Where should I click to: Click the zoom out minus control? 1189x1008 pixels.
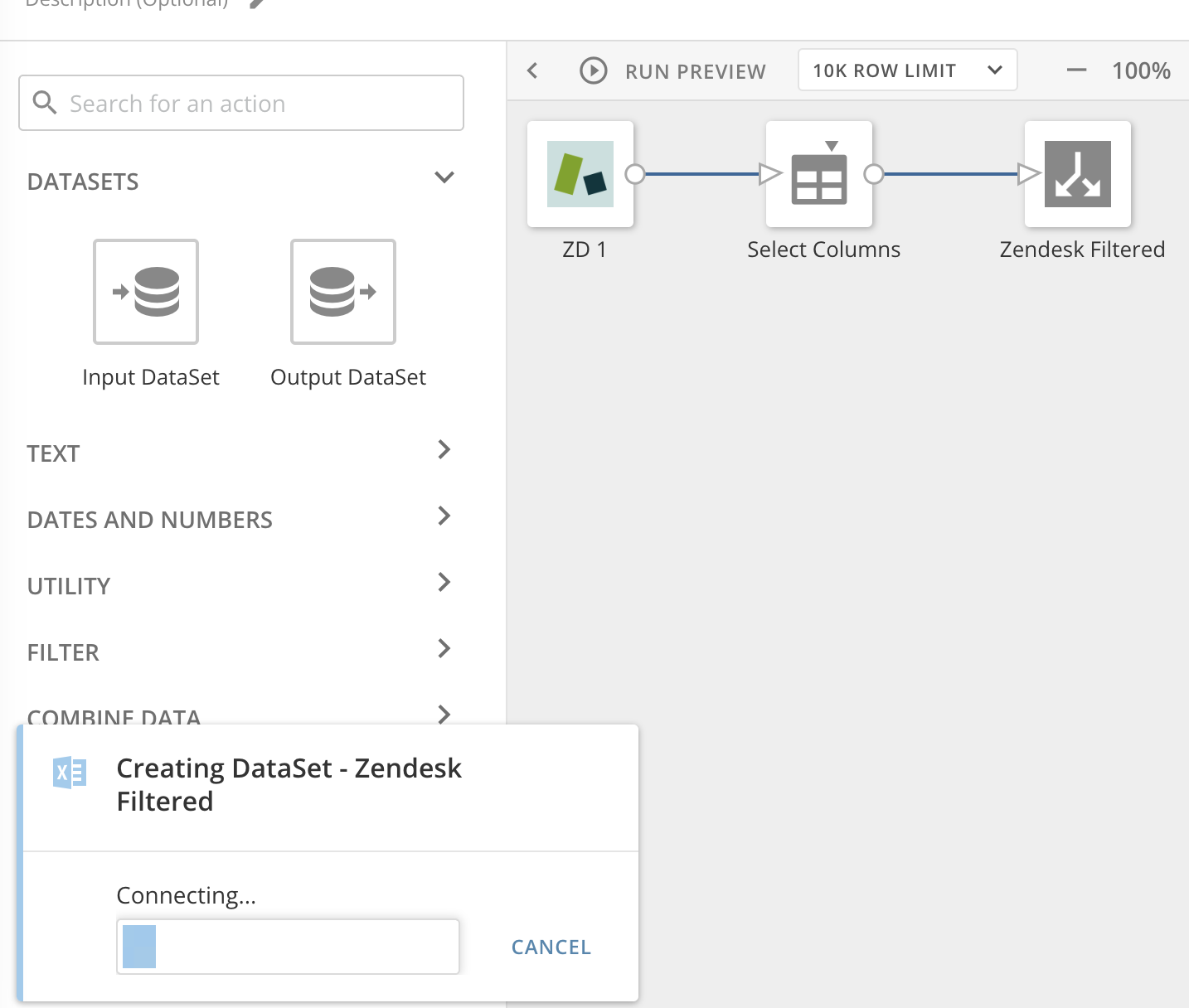tap(1076, 70)
